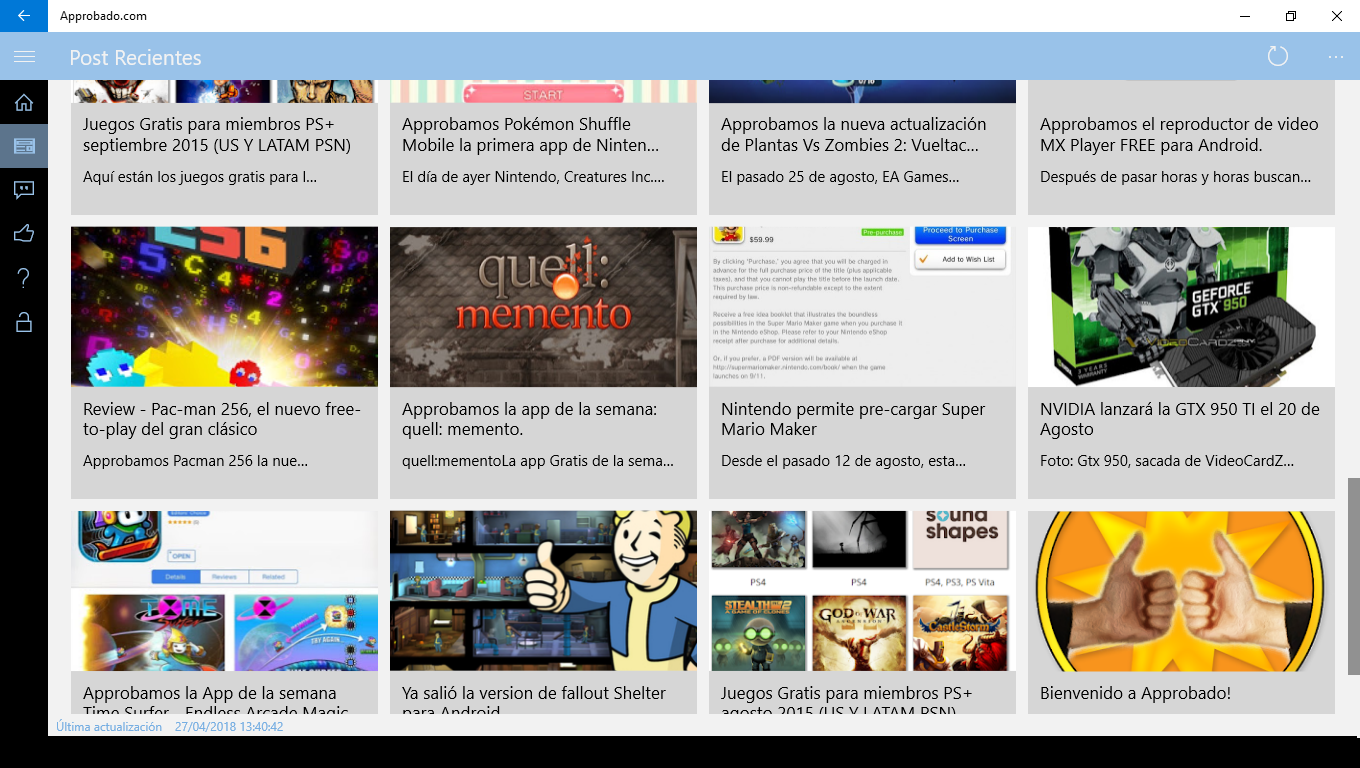Screen dimensions: 1360x768
Task: Open the Time Surfer app thumbnail
Action: (224, 591)
